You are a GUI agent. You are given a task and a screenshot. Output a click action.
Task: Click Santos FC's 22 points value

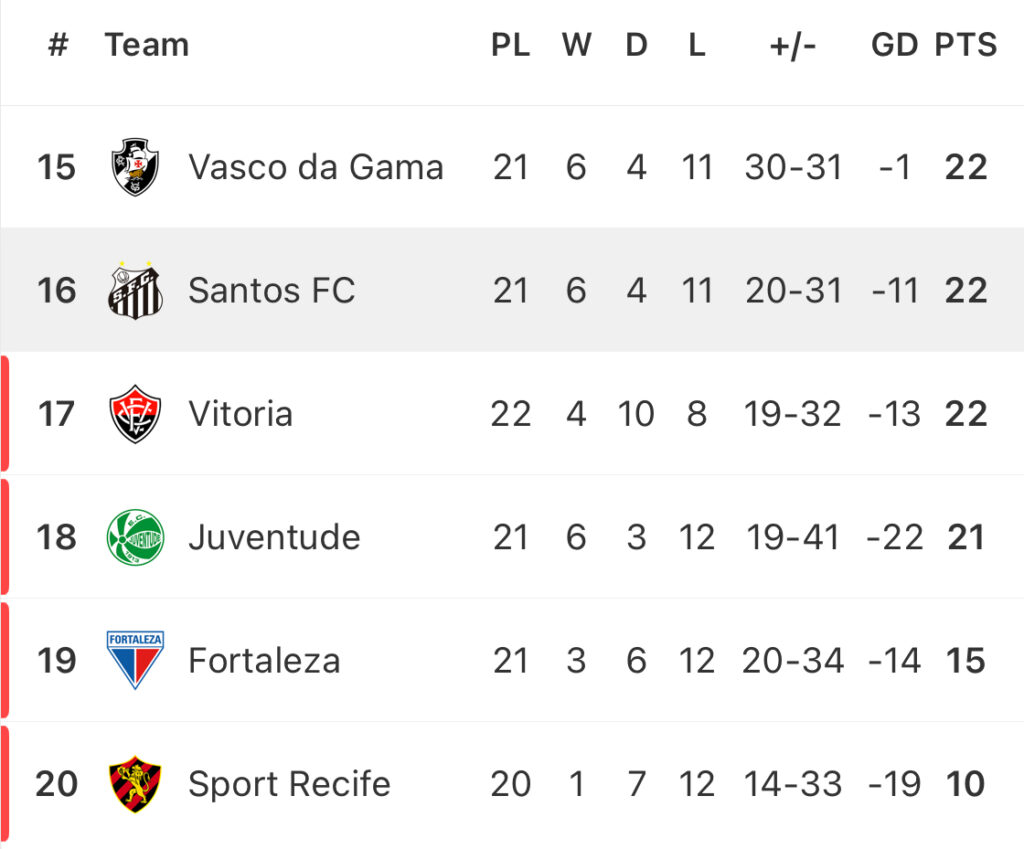pos(966,291)
